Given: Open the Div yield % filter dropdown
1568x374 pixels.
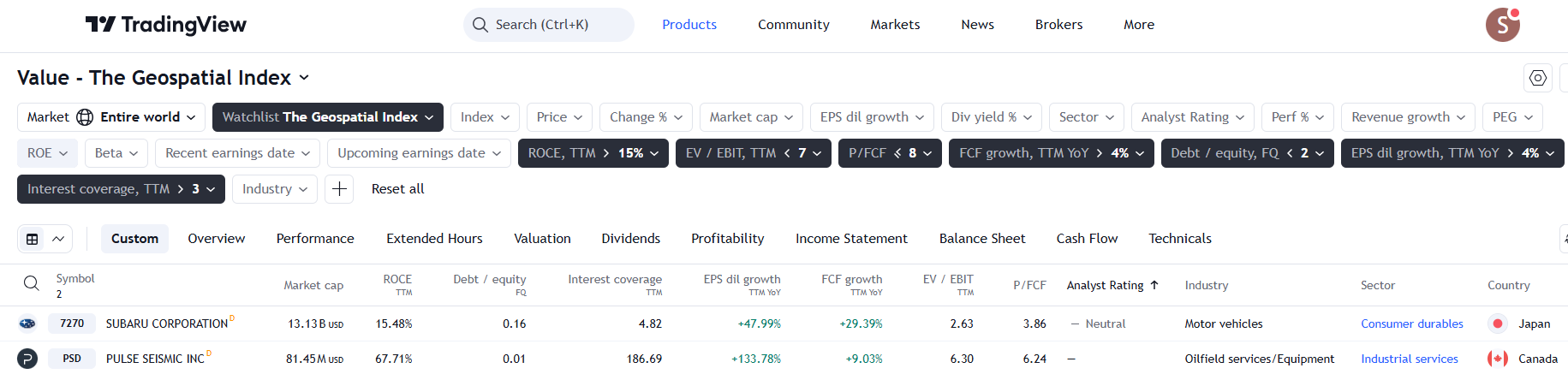Looking at the screenshot, I should click(x=992, y=117).
